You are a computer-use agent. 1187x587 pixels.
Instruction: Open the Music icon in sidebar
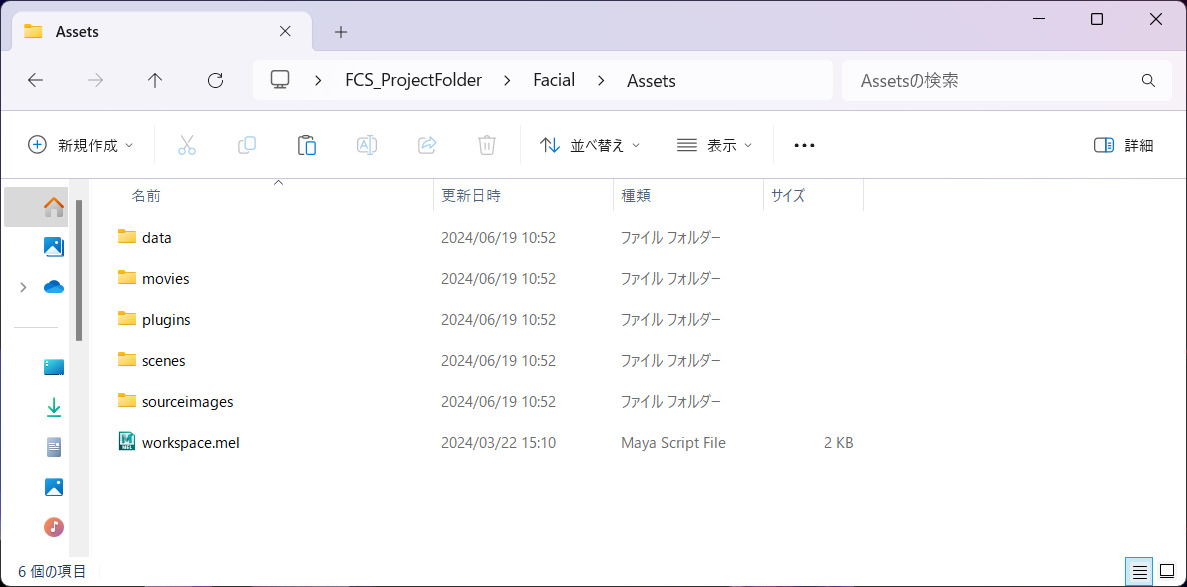54,527
